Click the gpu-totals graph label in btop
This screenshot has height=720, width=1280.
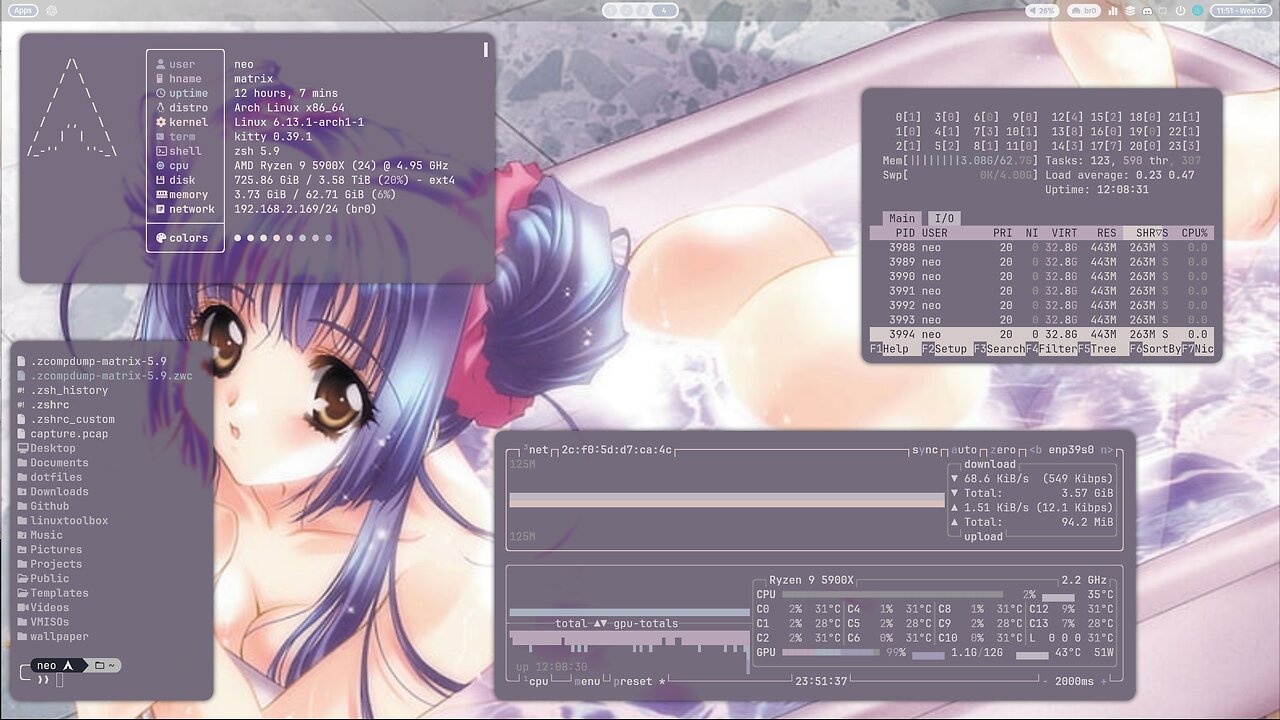(x=646, y=623)
